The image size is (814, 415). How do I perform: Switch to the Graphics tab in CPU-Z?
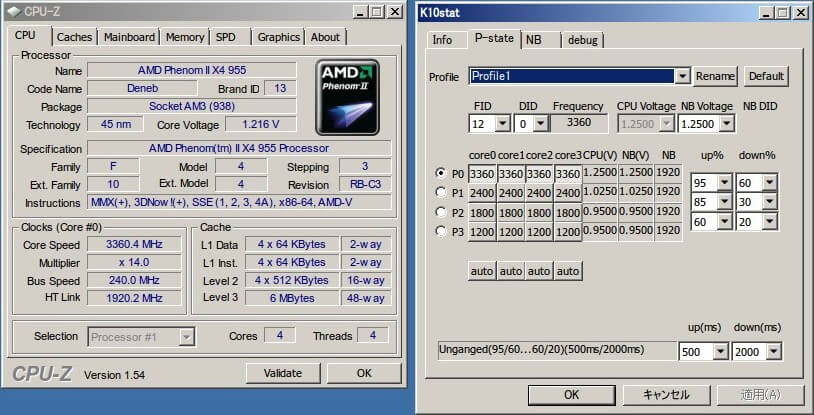[279, 37]
